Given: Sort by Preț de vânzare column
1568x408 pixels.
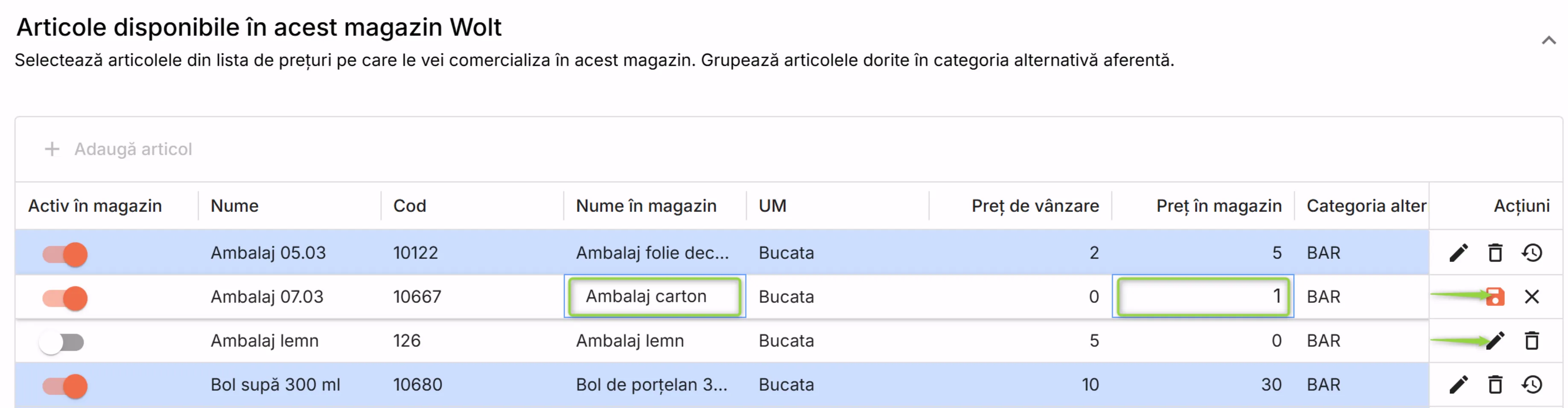Looking at the screenshot, I should pyautogui.click(x=1035, y=206).
